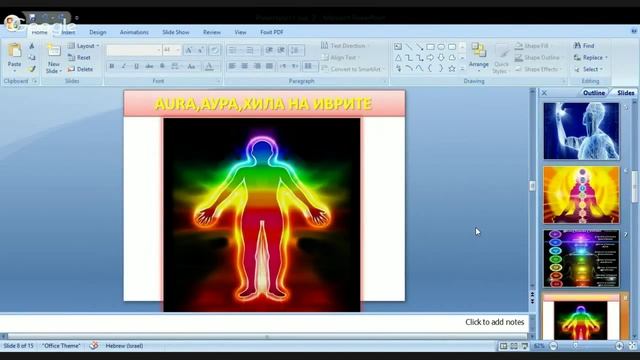The height and width of the screenshot is (360, 640).
Task: Toggle left-to-right text direction
Action: click(x=283, y=66)
